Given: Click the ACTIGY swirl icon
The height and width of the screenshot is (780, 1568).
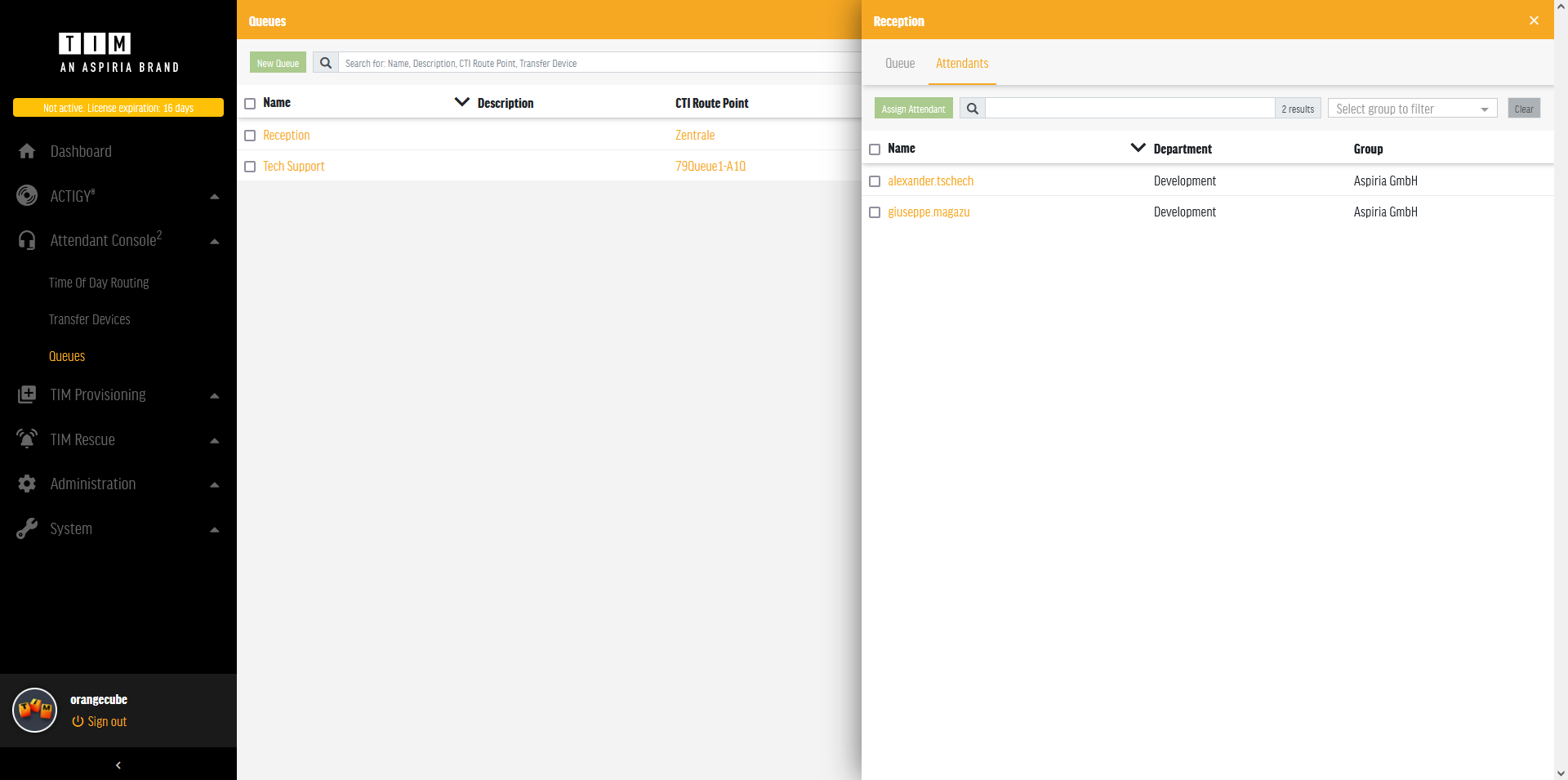Looking at the screenshot, I should pyautogui.click(x=27, y=195).
